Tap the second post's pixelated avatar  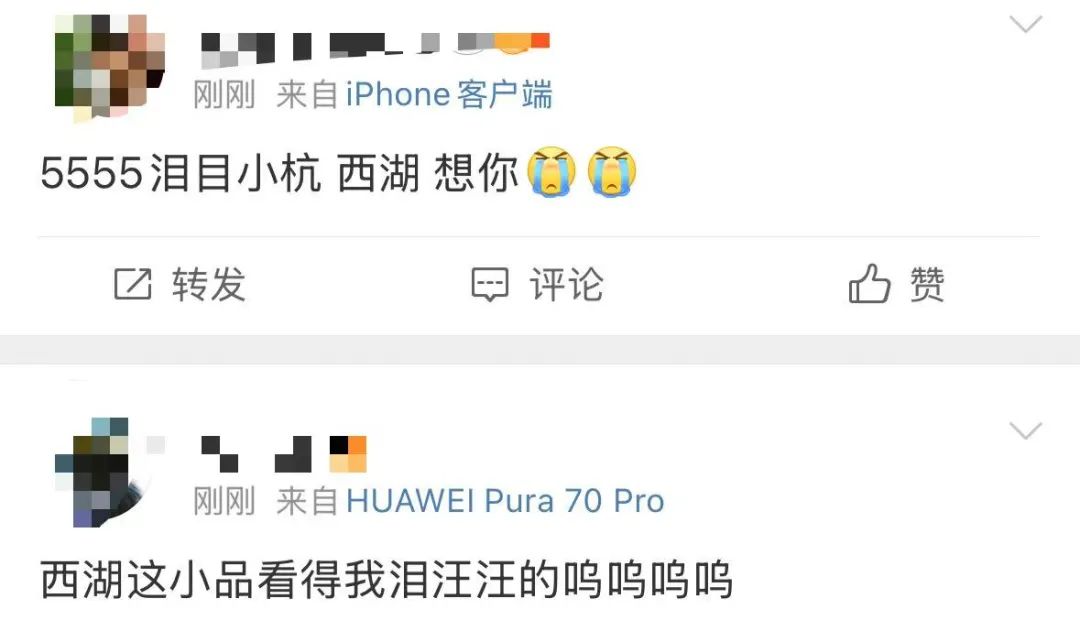click(110, 473)
